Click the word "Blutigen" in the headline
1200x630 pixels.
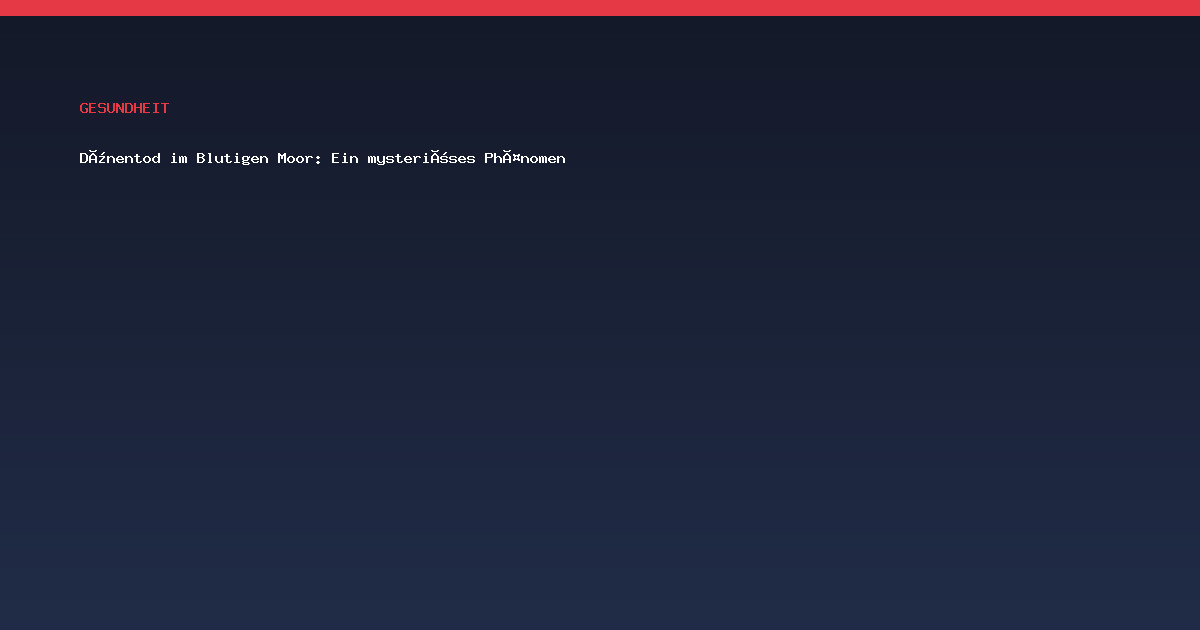pos(232,158)
